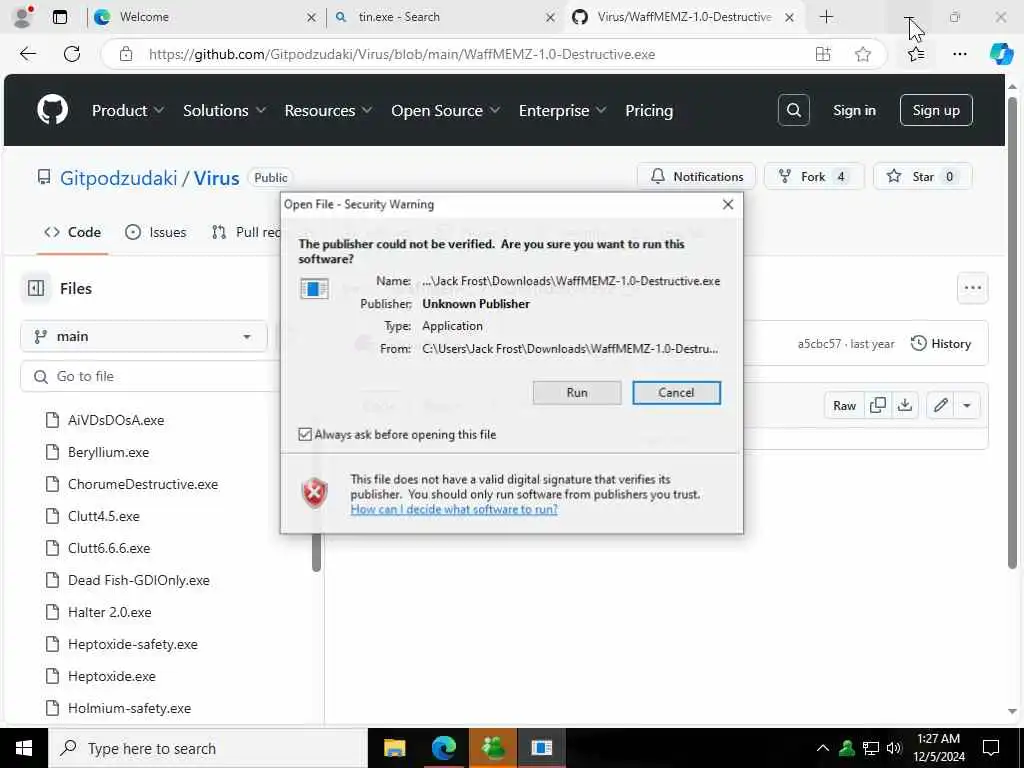Expand the Enterprise menu
This screenshot has height=768, width=1024.
[562, 110]
